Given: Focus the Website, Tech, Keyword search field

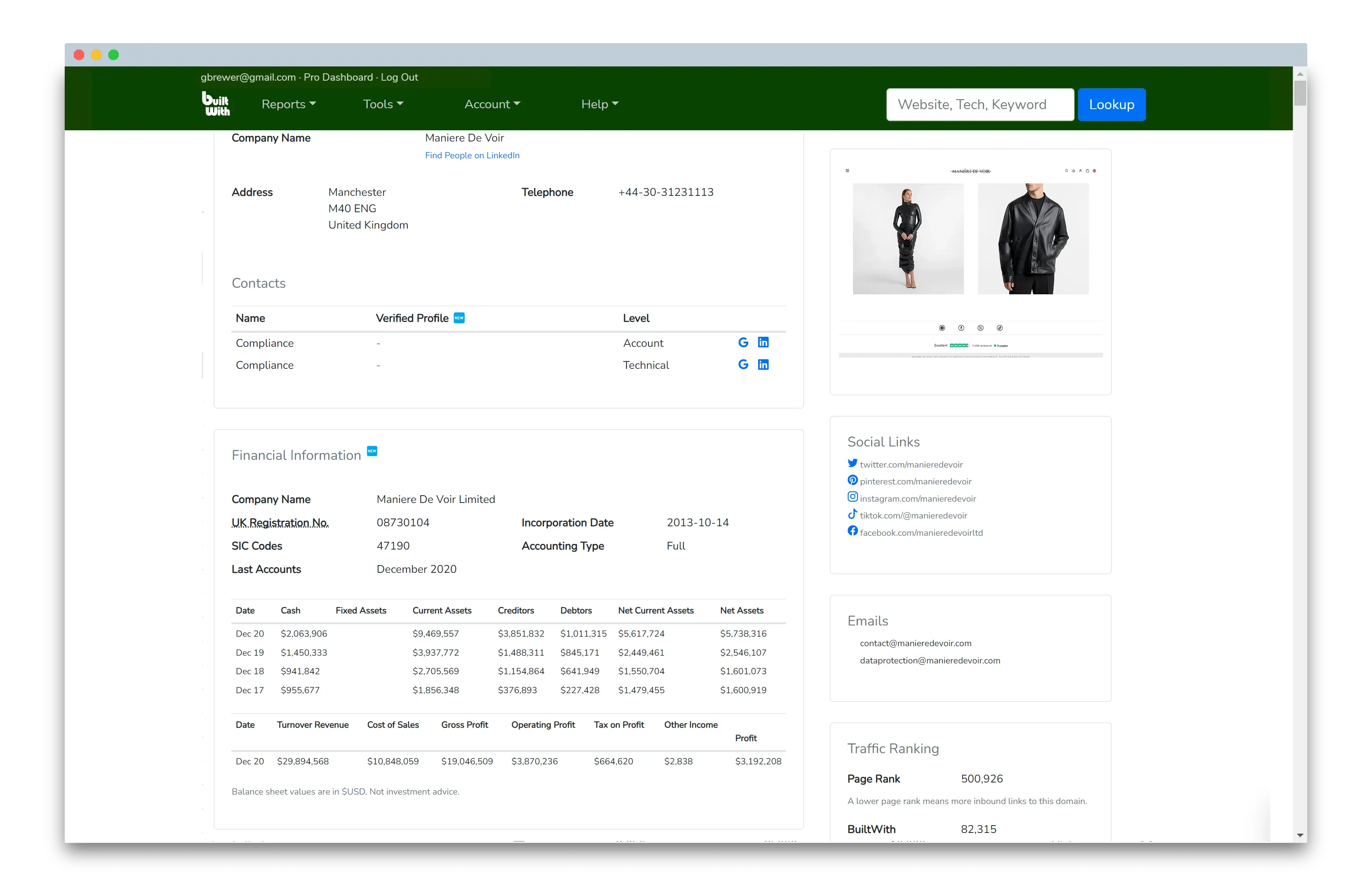Looking at the screenshot, I should pos(980,105).
